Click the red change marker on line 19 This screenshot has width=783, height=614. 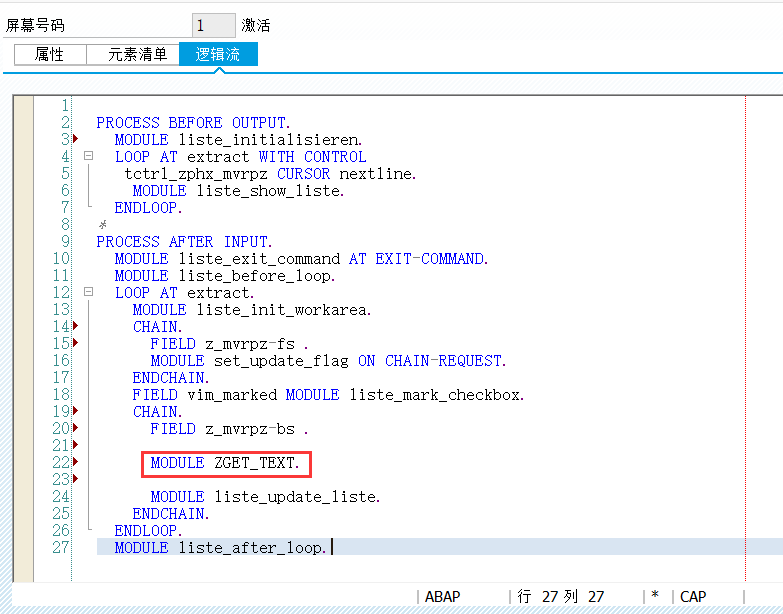(76, 411)
